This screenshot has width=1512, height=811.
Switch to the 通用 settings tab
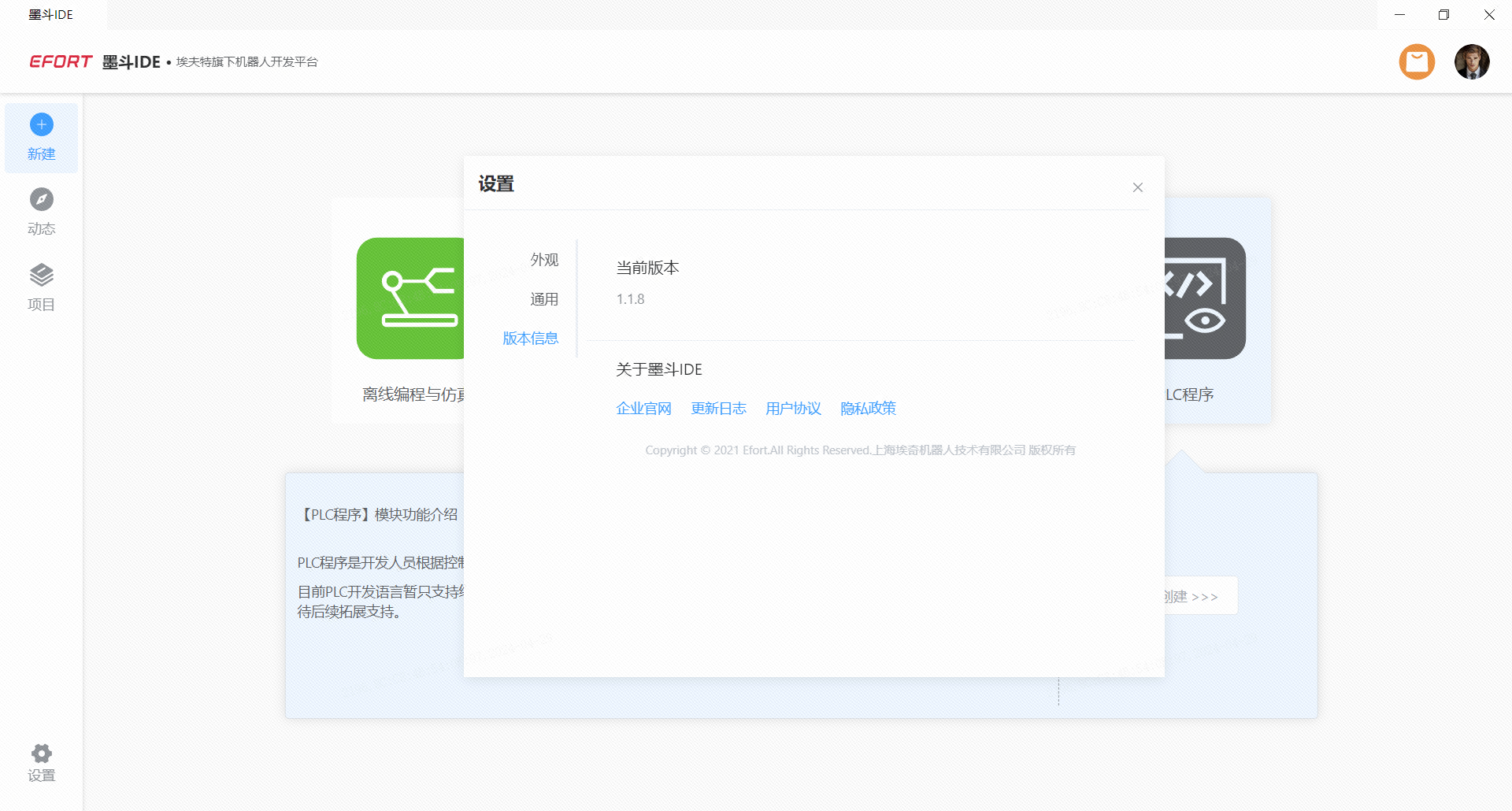coord(543,299)
